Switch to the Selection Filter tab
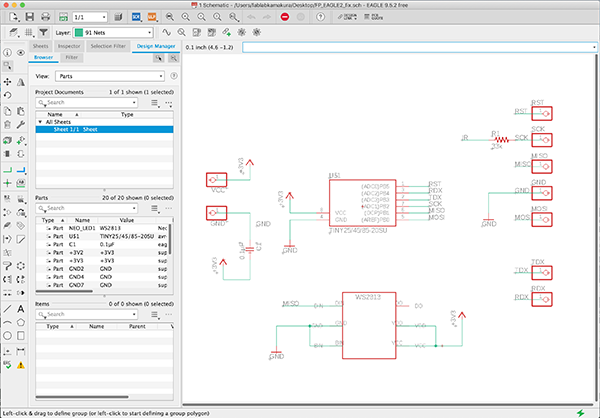This screenshot has width=600, height=418. (108, 46)
